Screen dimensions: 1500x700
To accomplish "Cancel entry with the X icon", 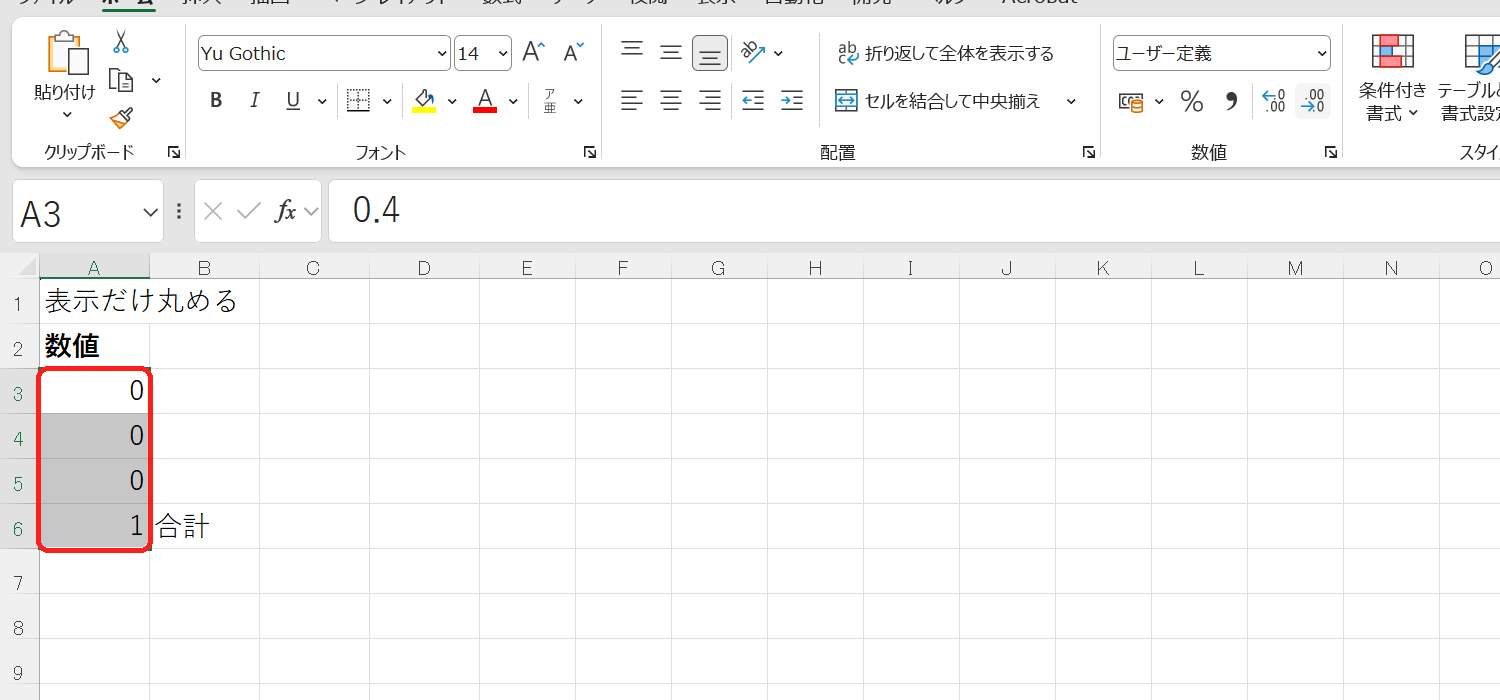I will pos(212,211).
